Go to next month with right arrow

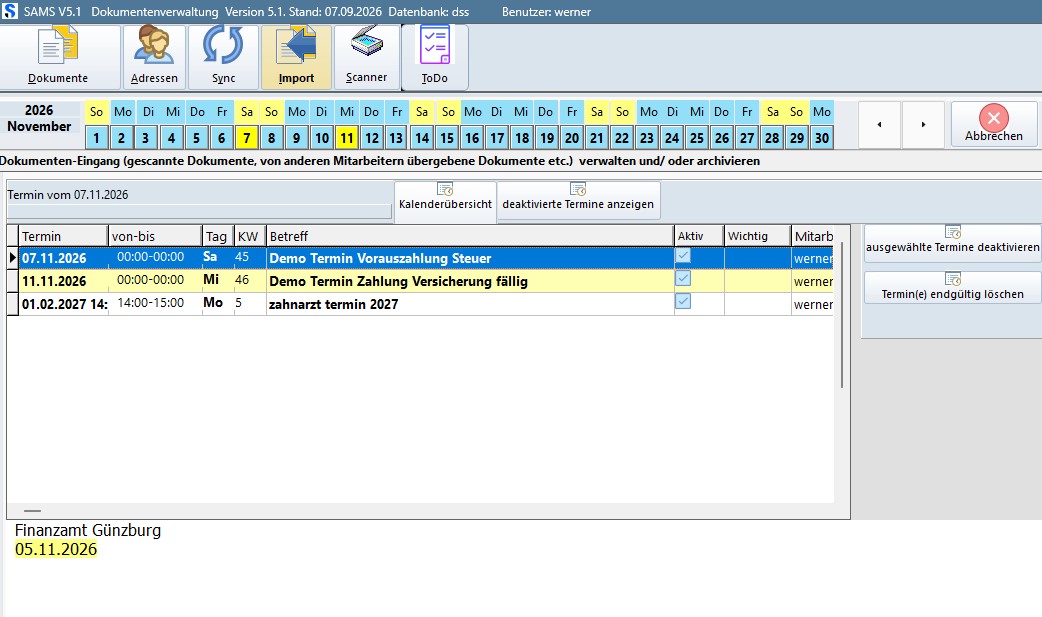pyautogui.click(x=923, y=124)
